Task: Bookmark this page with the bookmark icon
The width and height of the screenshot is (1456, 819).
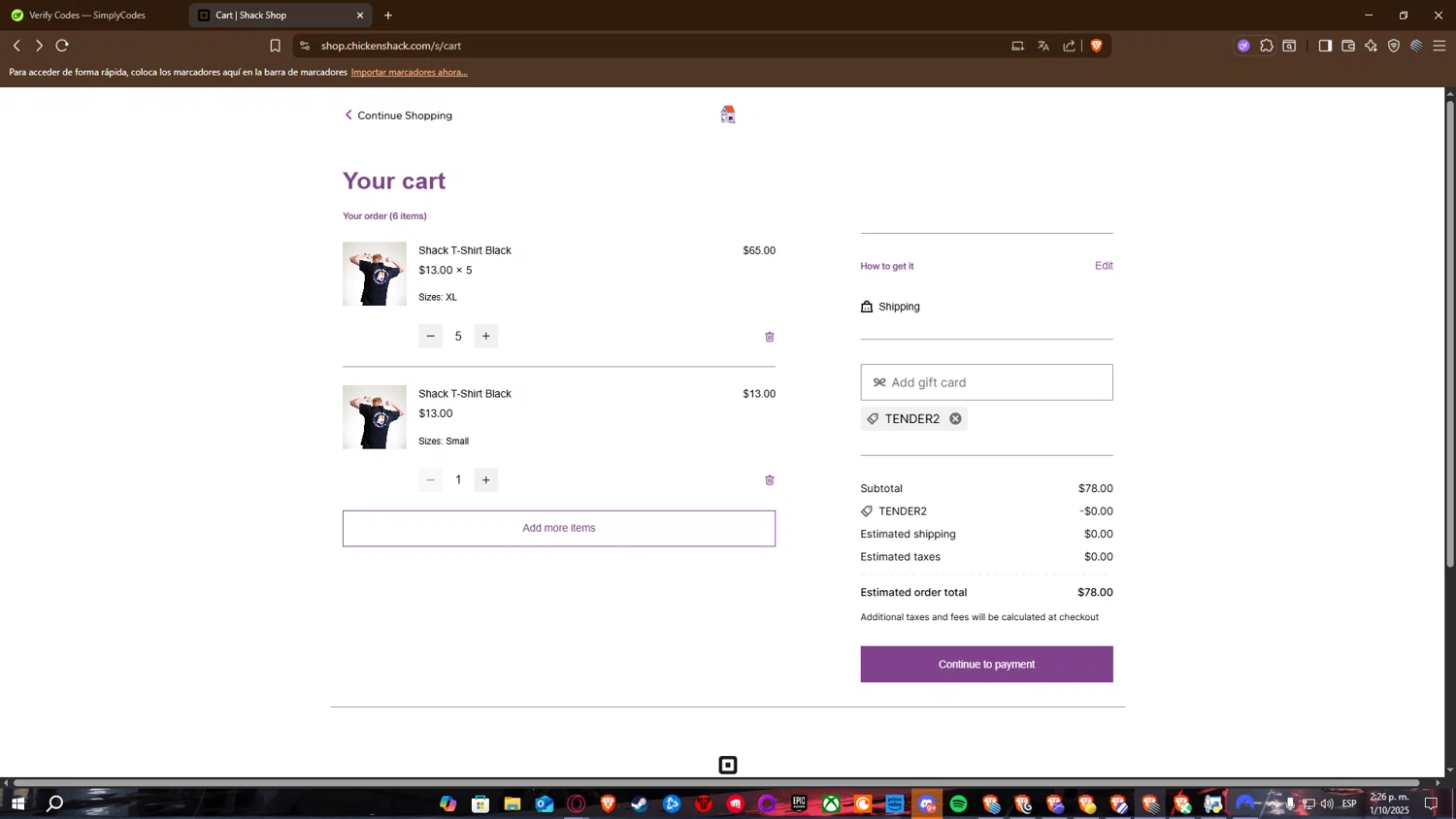Action: 275,46
